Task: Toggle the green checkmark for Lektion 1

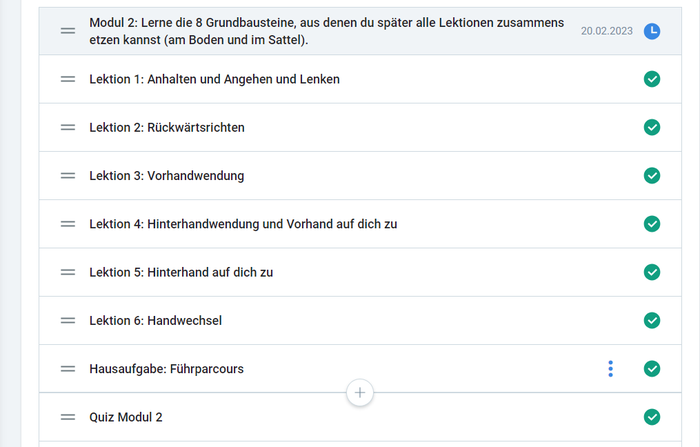Action: pyautogui.click(x=652, y=79)
